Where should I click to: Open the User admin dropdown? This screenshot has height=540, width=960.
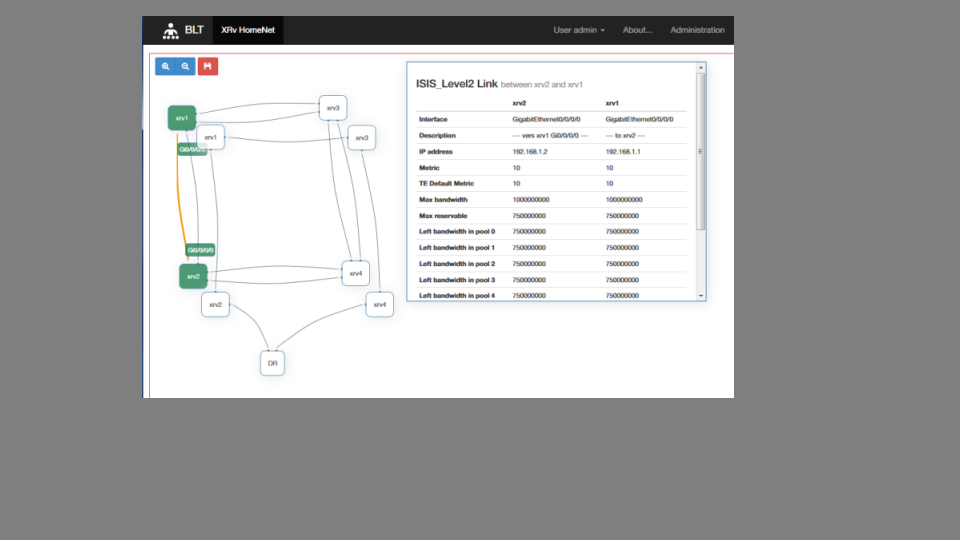(x=579, y=30)
